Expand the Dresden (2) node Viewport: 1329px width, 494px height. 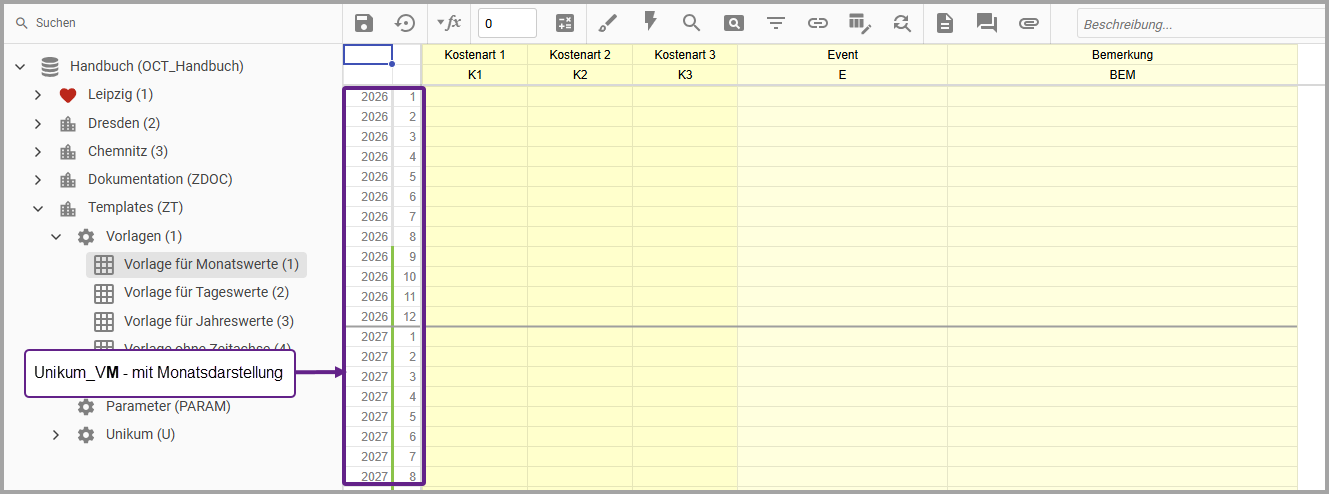[x=38, y=124]
